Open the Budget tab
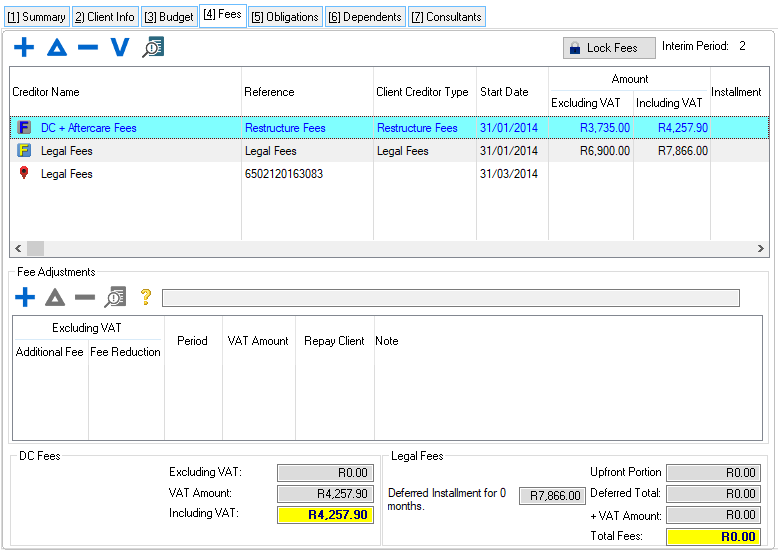The image size is (778, 553). point(169,17)
